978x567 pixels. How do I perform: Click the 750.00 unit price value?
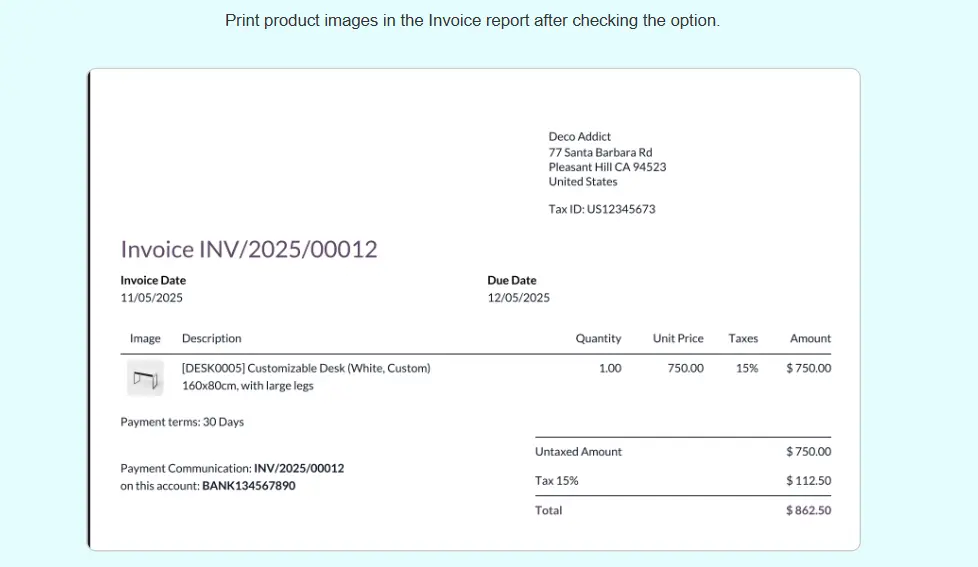[685, 368]
